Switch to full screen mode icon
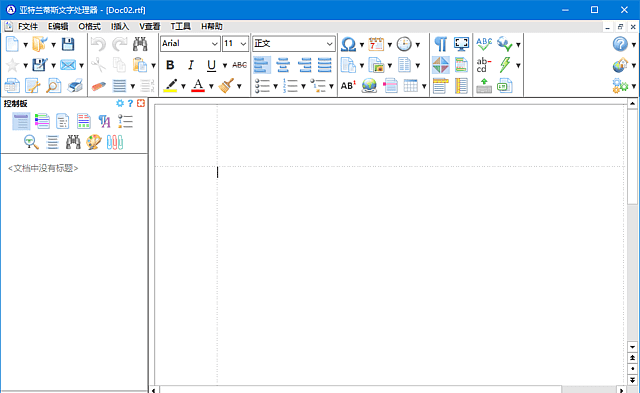640x393 pixels. tap(461, 44)
